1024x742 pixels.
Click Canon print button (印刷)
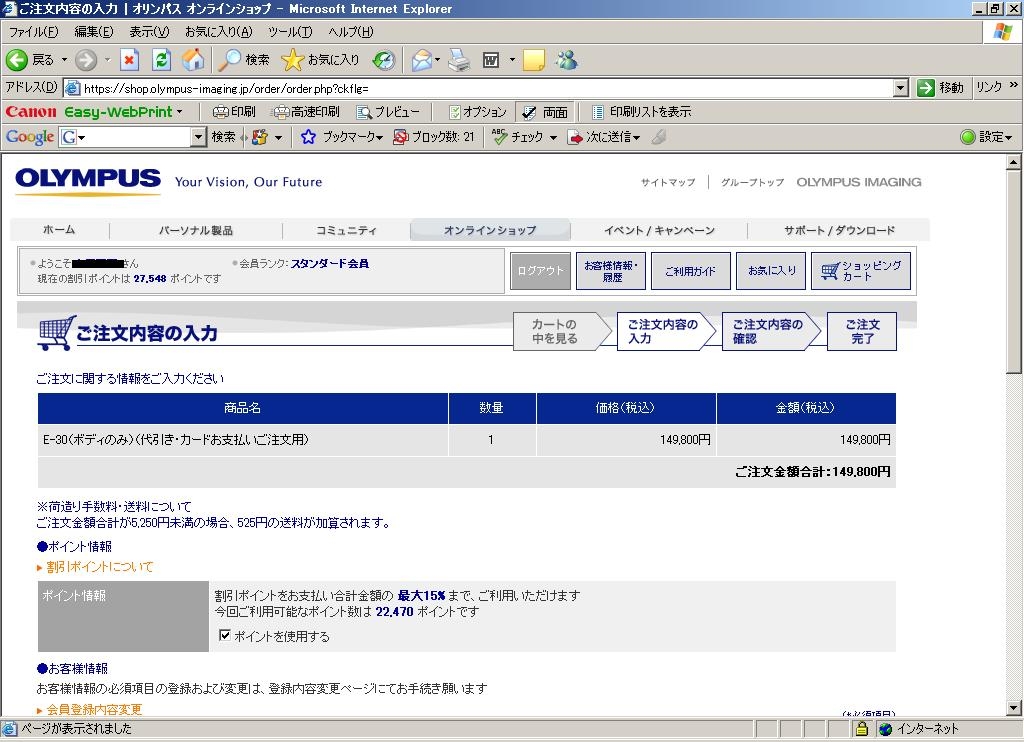tap(234, 112)
